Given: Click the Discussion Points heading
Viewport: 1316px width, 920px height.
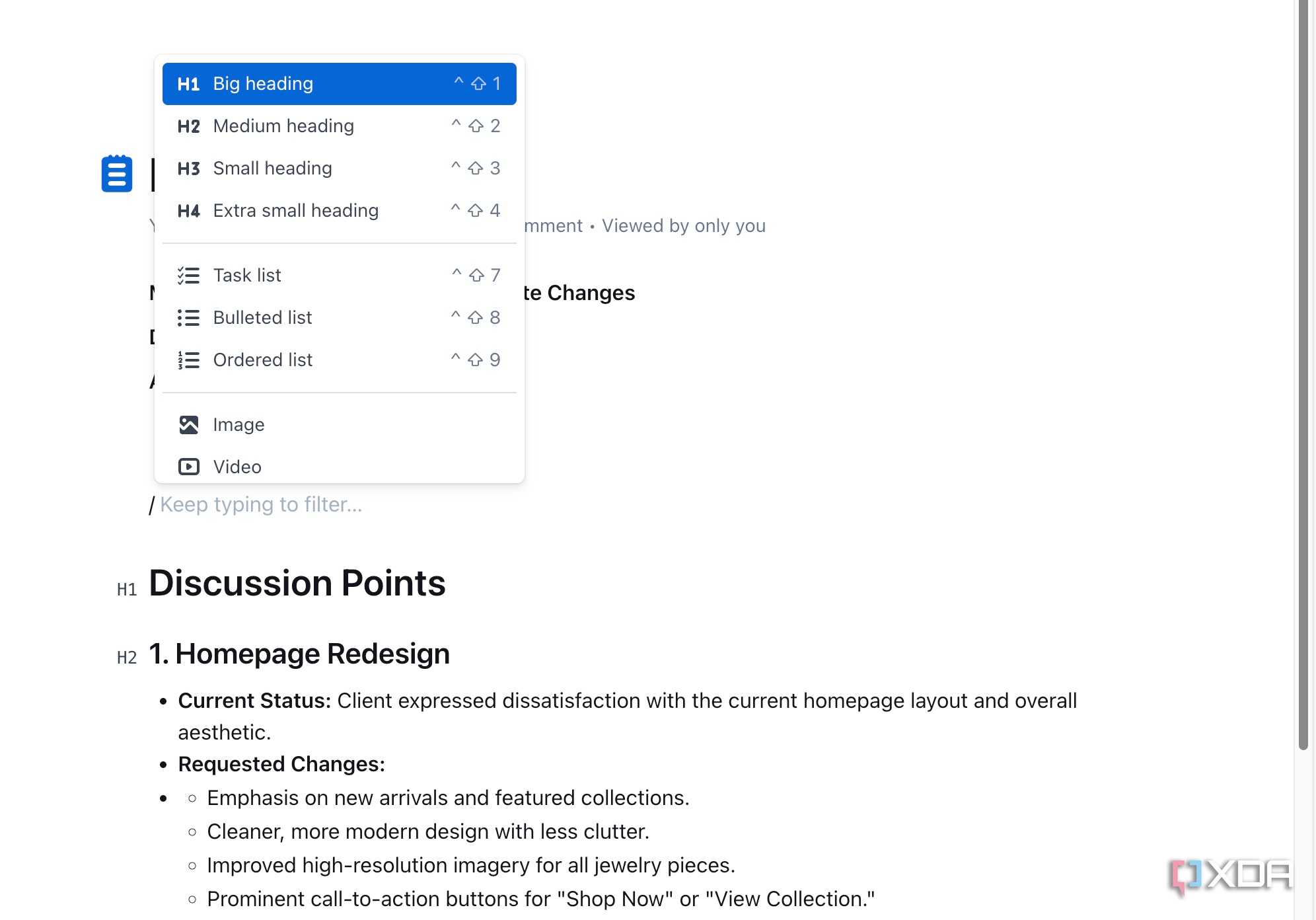Looking at the screenshot, I should click(297, 584).
